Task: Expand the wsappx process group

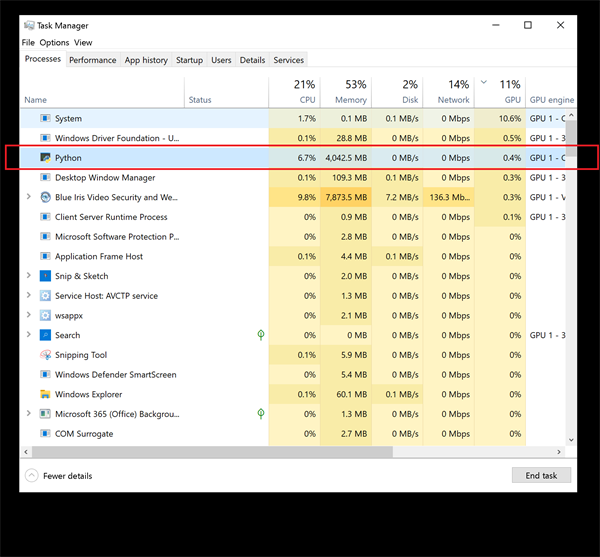Action: pyautogui.click(x=29, y=315)
